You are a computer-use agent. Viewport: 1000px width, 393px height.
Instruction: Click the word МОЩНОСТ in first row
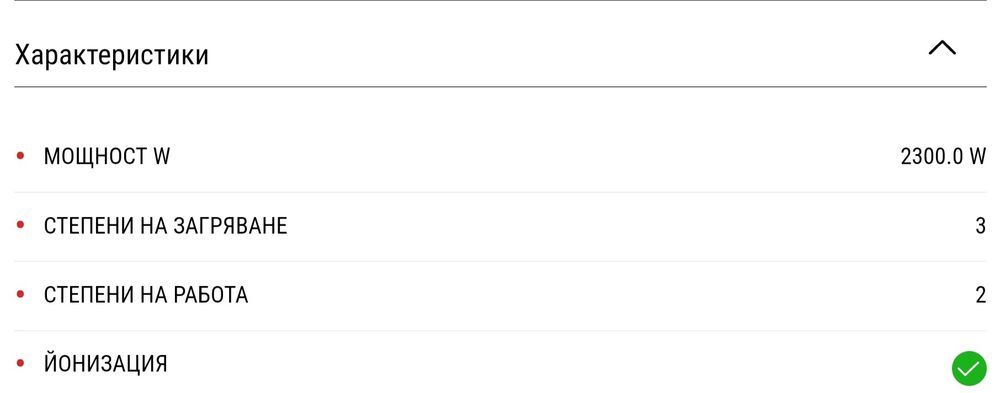96,156
